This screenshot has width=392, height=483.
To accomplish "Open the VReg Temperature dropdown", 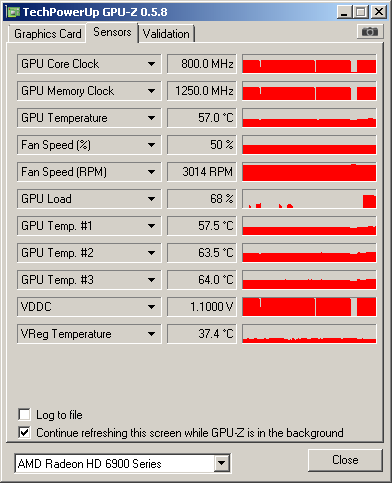I will (x=151, y=334).
